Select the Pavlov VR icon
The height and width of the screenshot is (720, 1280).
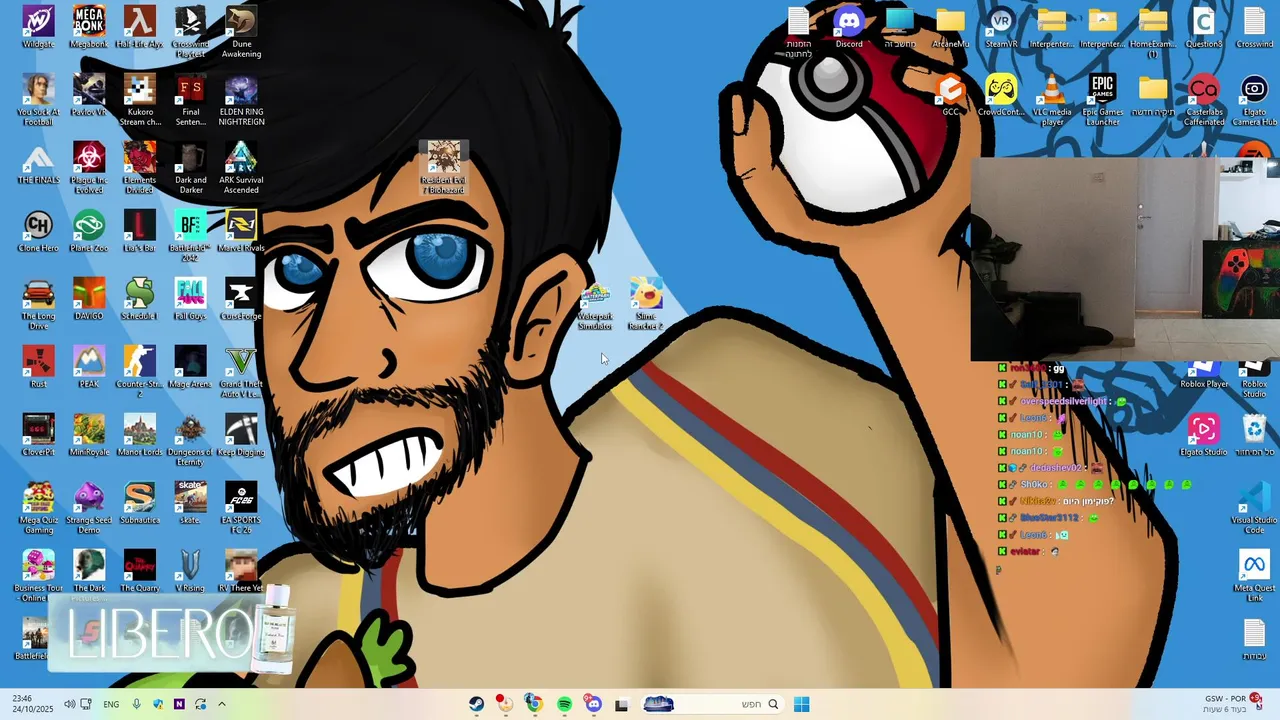click(89, 95)
